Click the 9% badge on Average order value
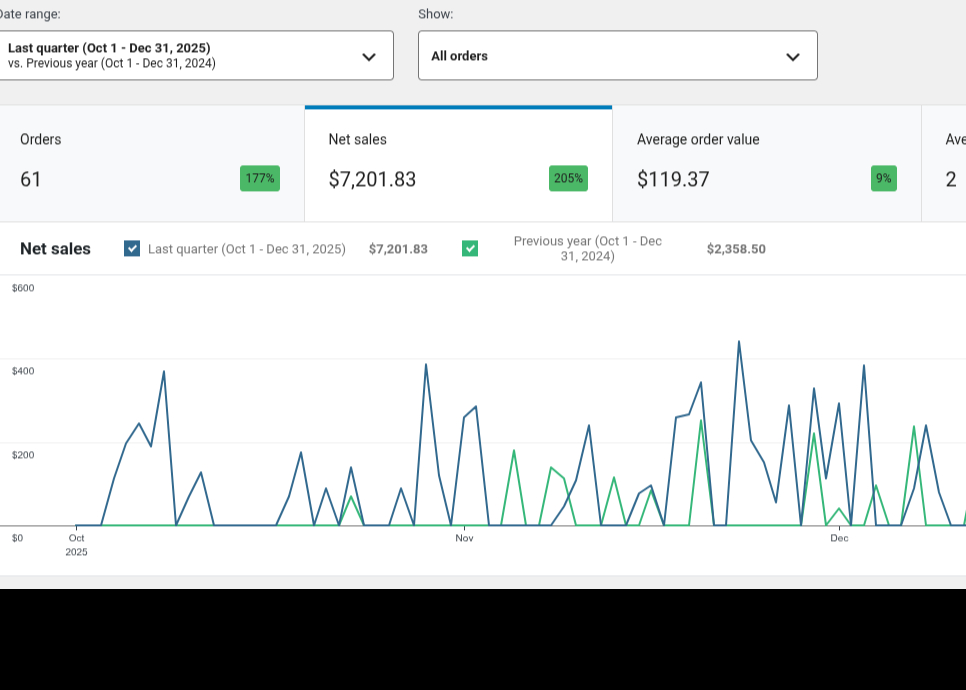Viewport: 966px width, 690px height. point(883,179)
